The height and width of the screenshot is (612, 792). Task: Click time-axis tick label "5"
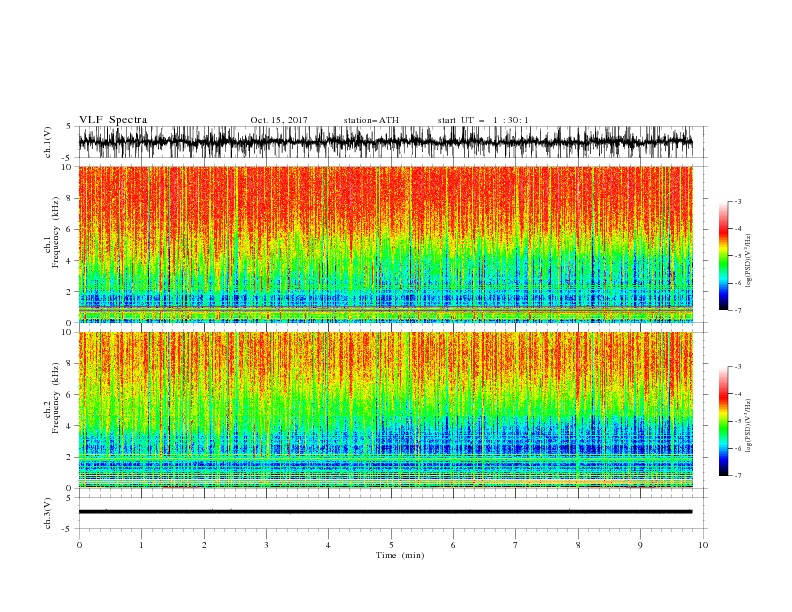point(391,545)
